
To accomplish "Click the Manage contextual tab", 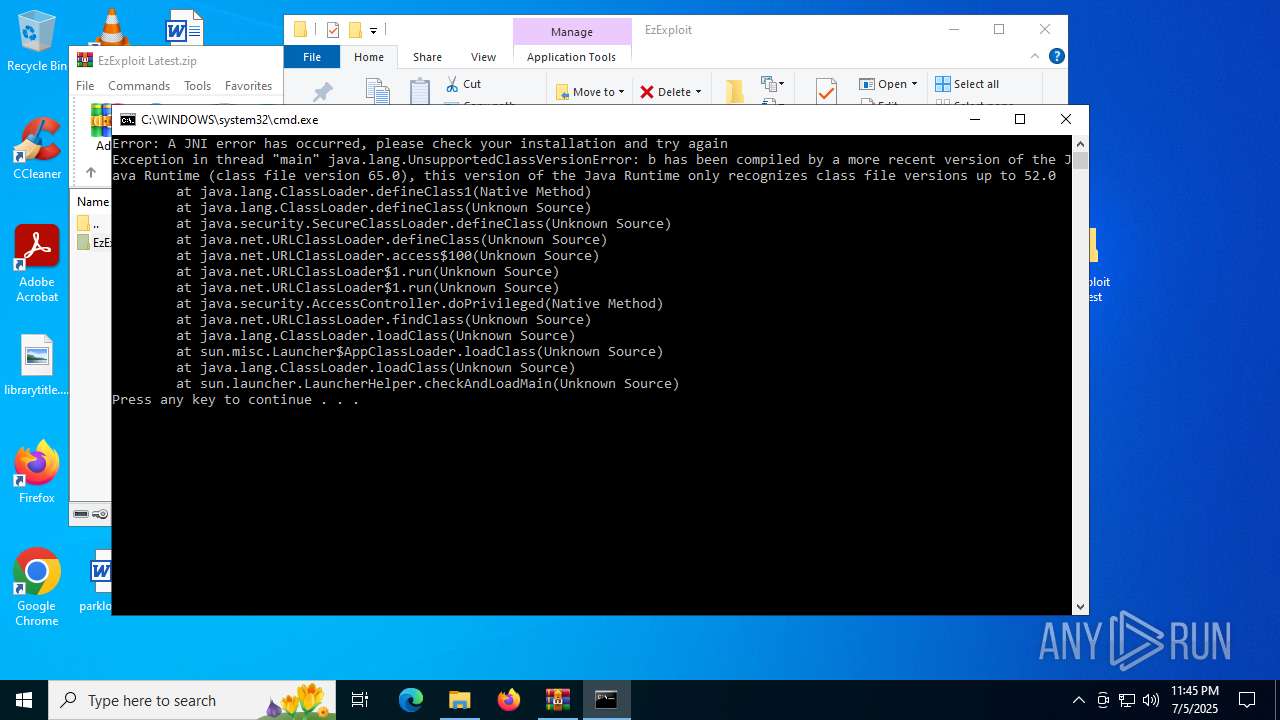I will click(x=571, y=32).
